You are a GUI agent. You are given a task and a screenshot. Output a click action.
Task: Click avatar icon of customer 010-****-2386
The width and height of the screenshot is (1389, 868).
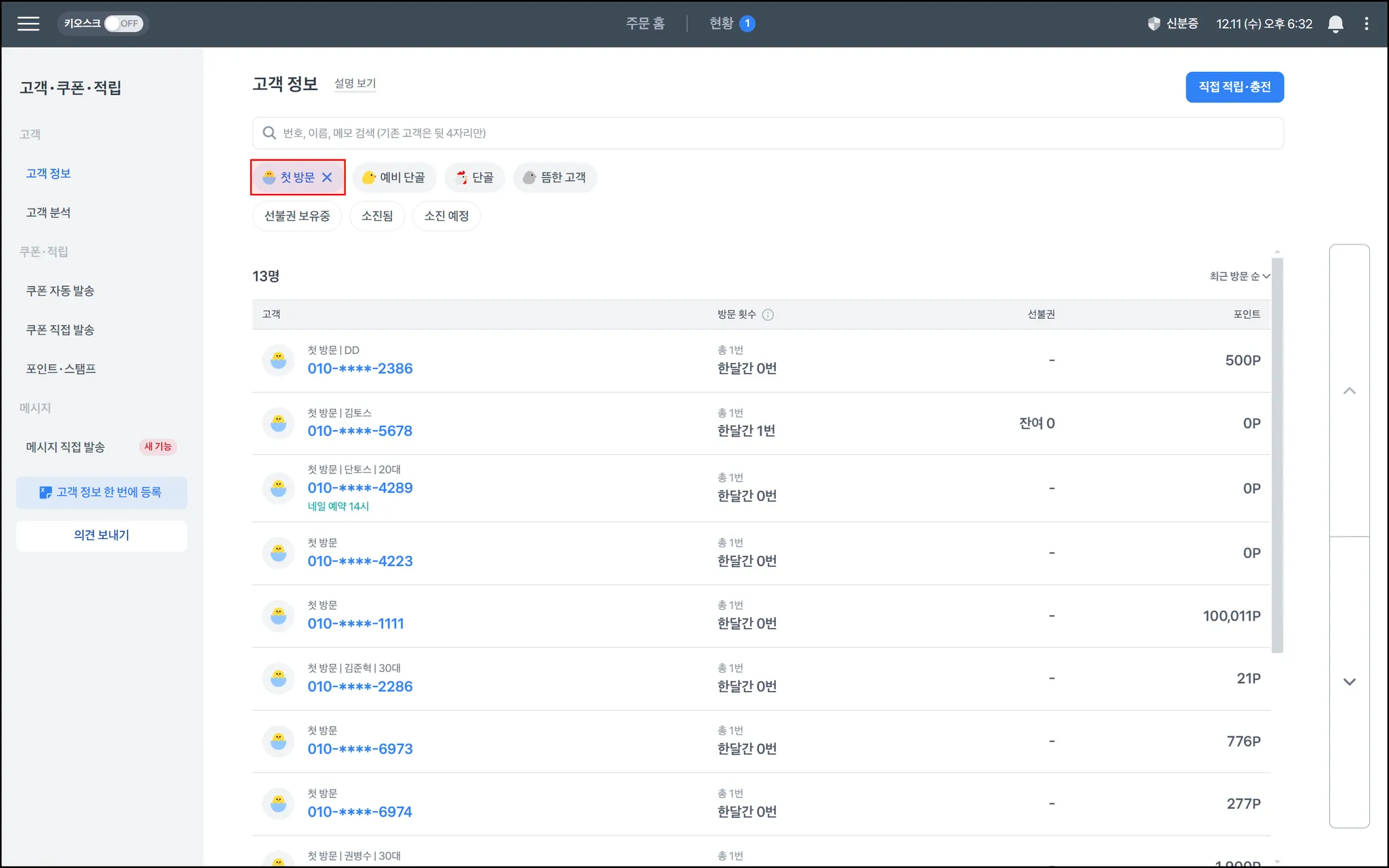coord(278,360)
